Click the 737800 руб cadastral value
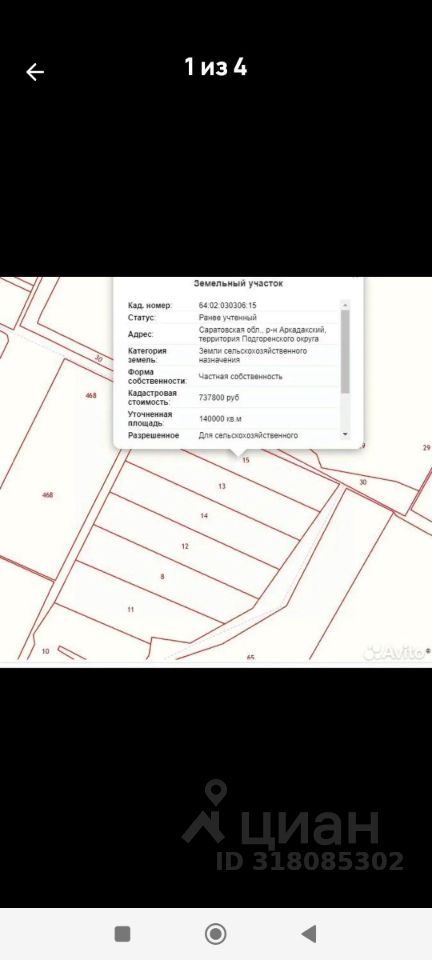 coord(219,397)
